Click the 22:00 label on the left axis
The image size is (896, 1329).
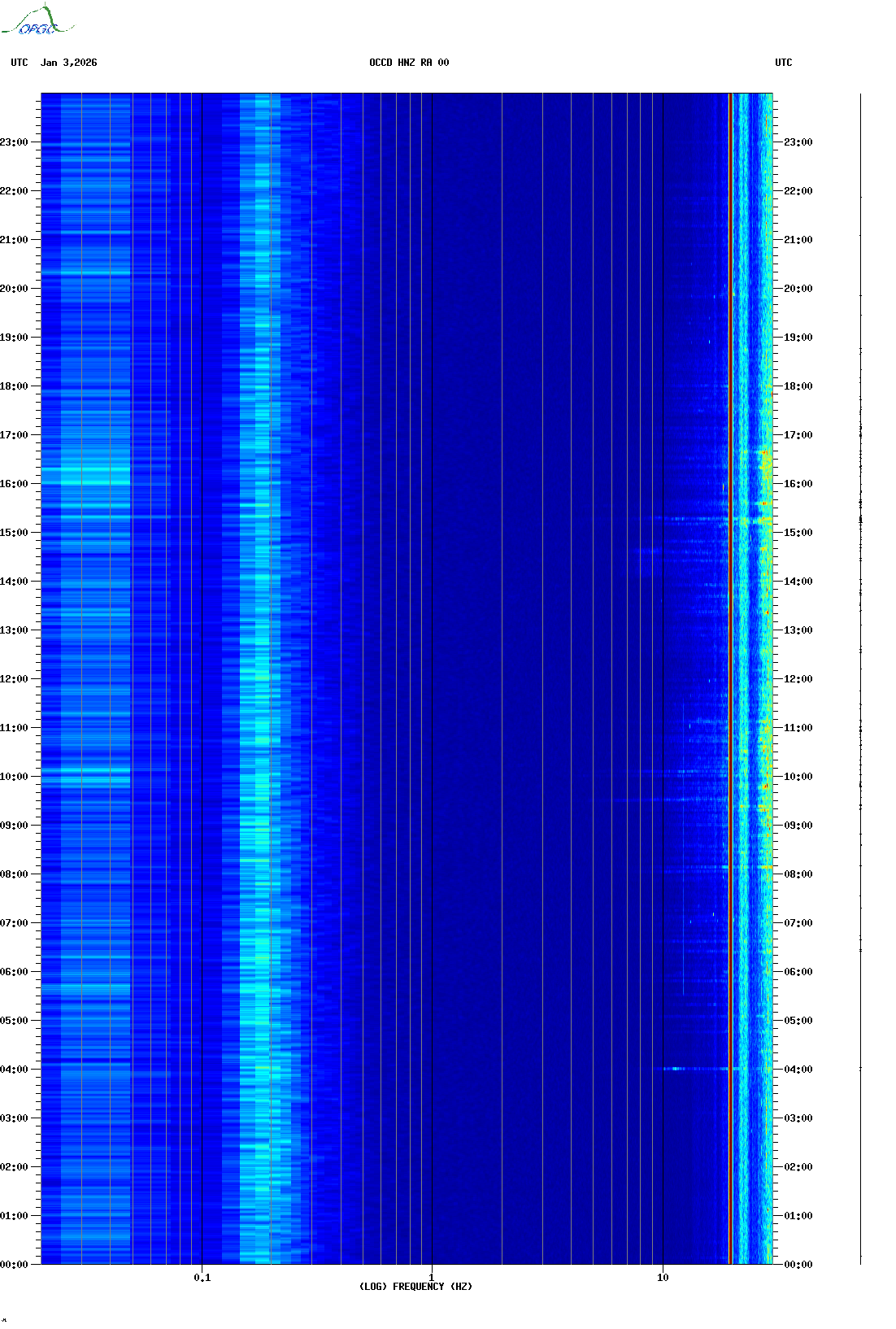14,191
